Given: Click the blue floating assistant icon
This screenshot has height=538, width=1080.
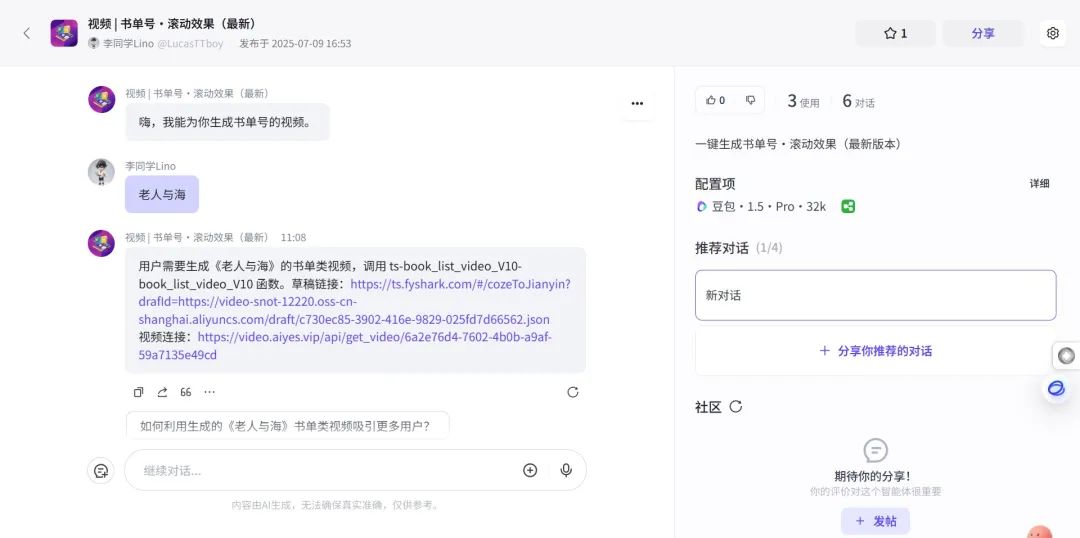Looking at the screenshot, I should click(x=1057, y=389).
